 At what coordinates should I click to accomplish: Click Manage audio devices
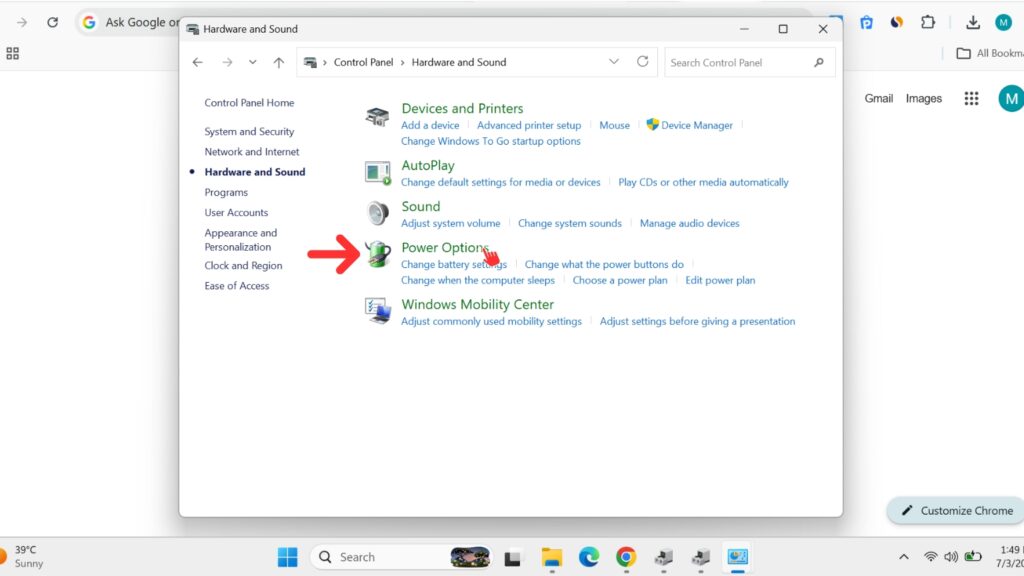point(690,223)
